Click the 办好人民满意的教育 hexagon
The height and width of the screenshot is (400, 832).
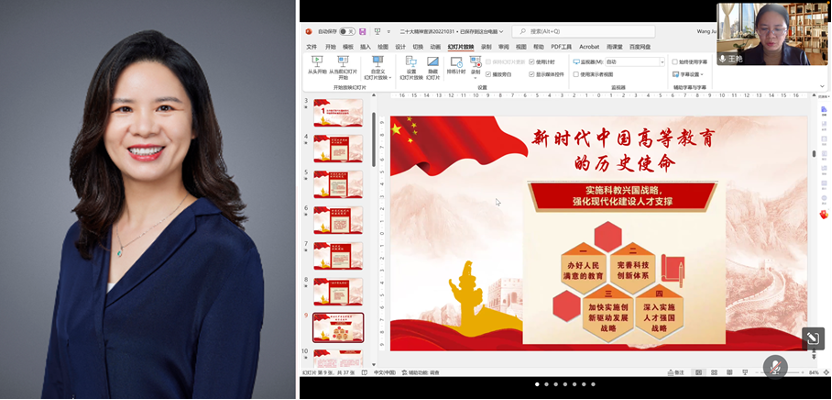click(x=584, y=269)
